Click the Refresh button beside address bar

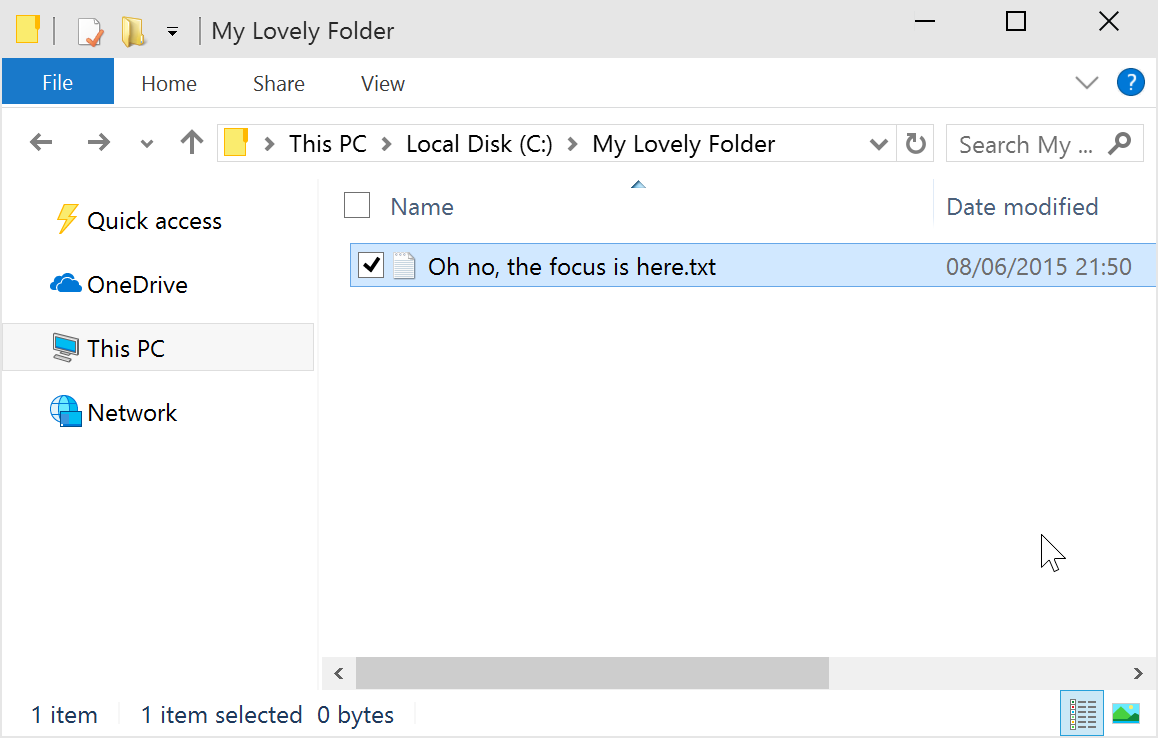(x=915, y=144)
